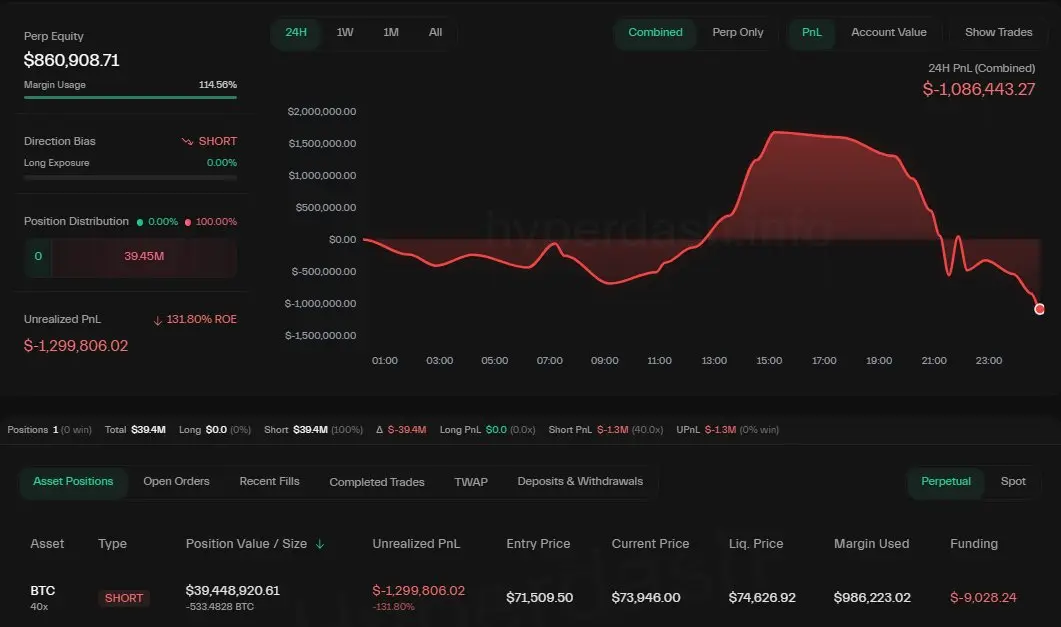View the 1M performance chart
Viewport: 1061px width, 627px height.
tap(391, 32)
